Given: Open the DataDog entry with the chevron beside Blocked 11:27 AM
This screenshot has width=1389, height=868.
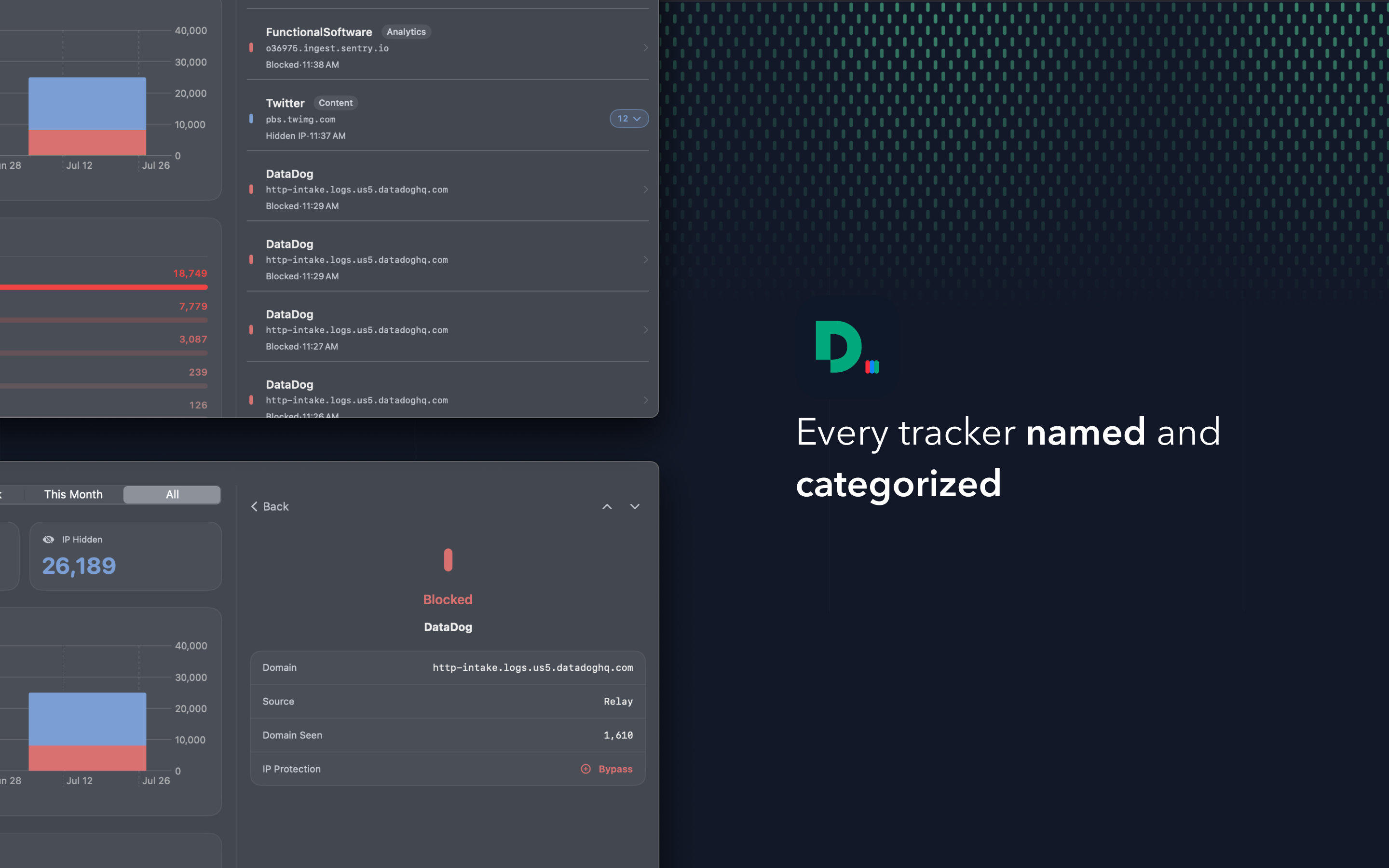Looking at the screenshot, I should (448, 329).
